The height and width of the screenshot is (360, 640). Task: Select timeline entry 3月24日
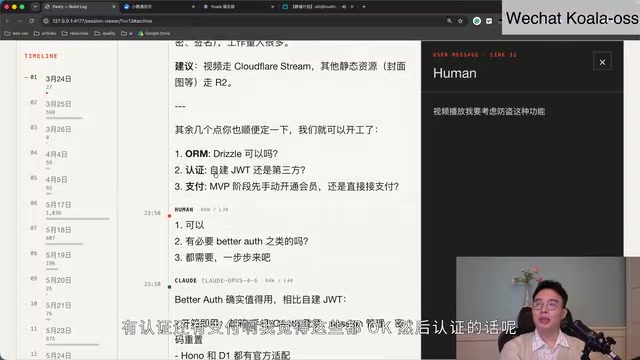(58, 79)
